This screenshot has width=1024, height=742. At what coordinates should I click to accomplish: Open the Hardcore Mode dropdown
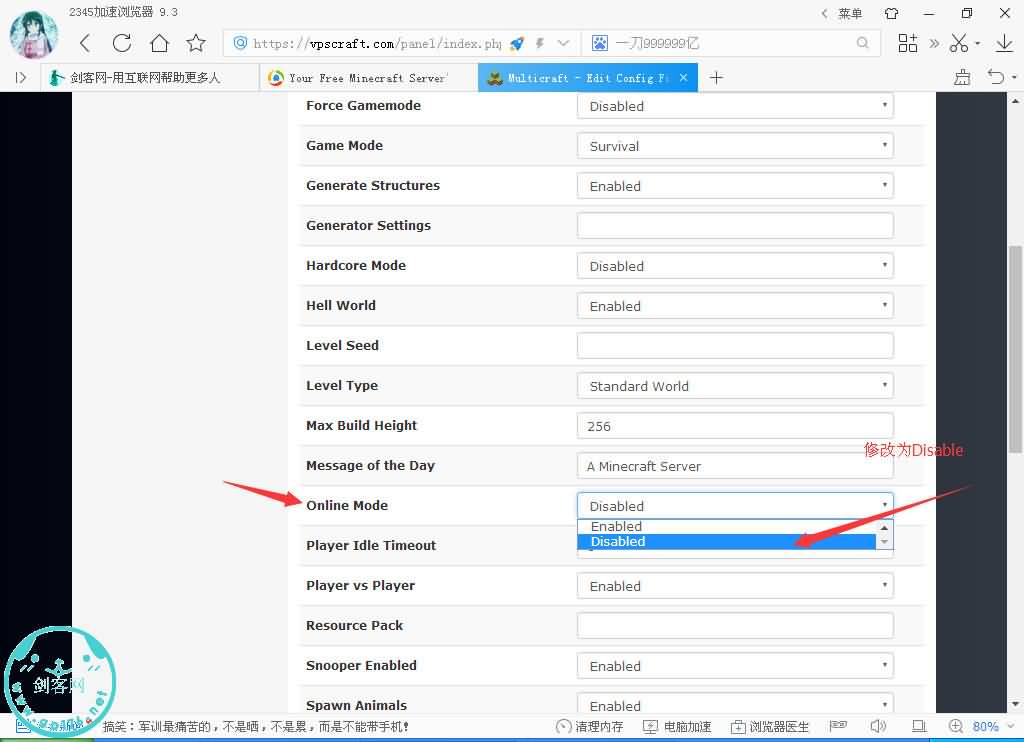[735, 266]
